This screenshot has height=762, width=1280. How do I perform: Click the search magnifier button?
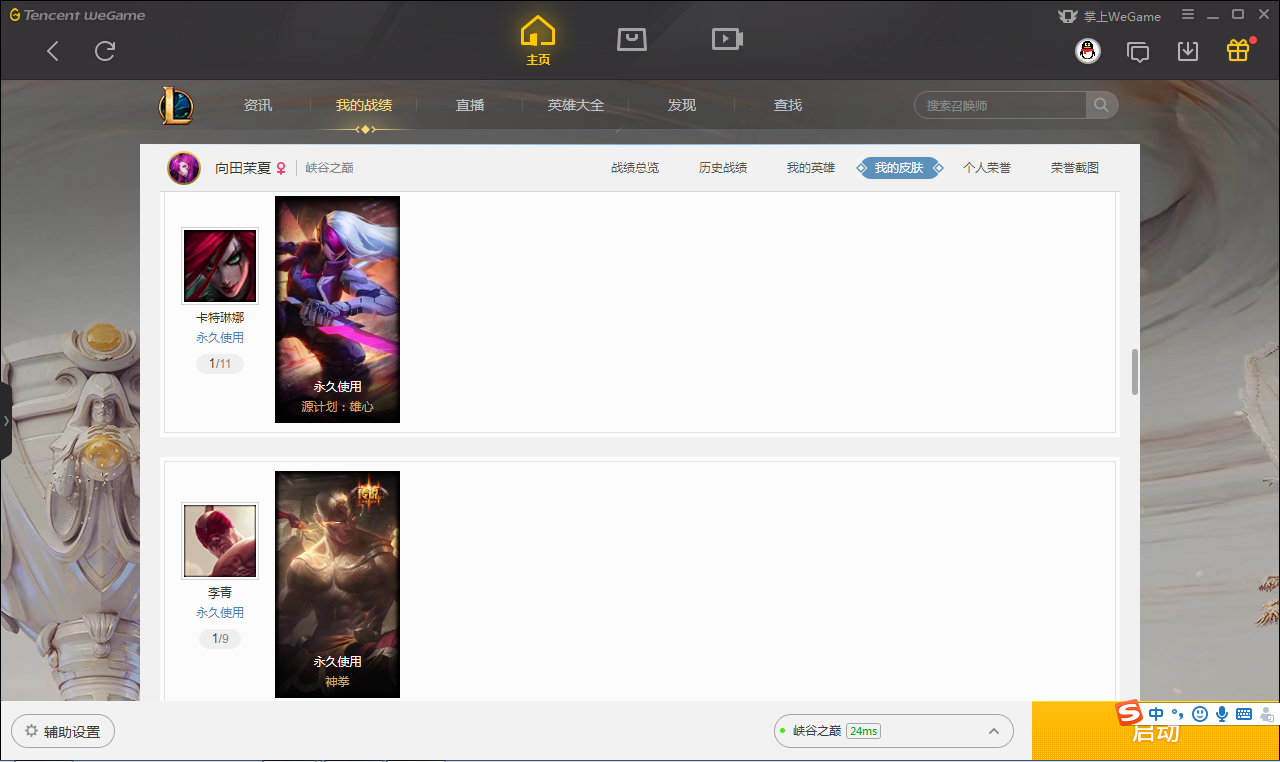point(1102,105)
